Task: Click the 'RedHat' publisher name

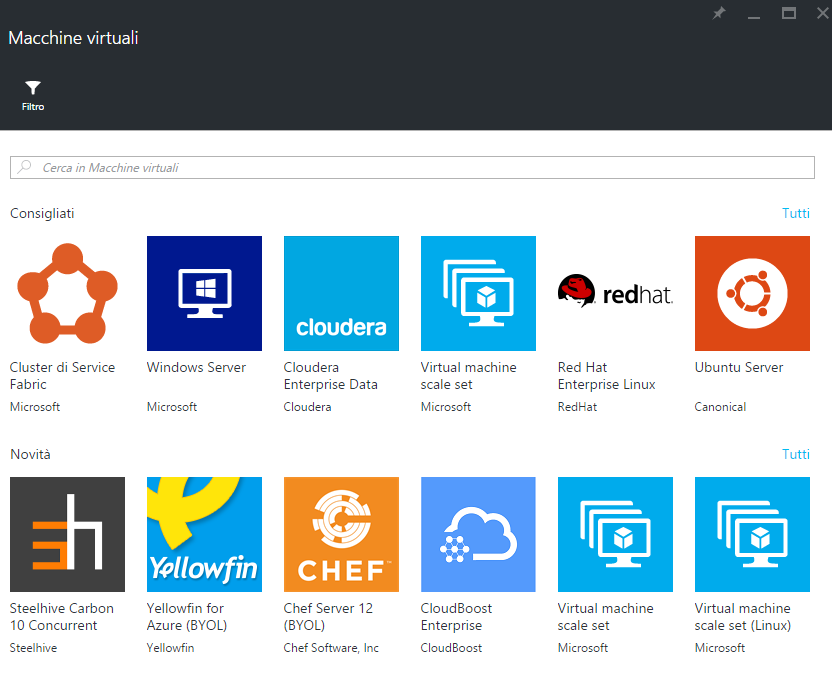Action: (x=577, y=407)
